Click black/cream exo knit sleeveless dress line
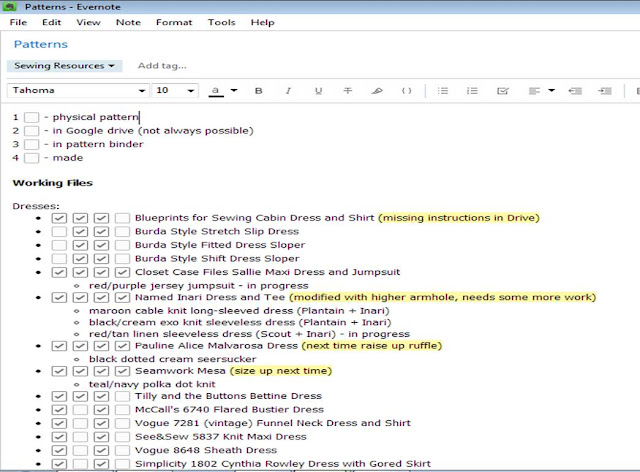Screen dimensions: 640x472 click(x=240, y=323)
